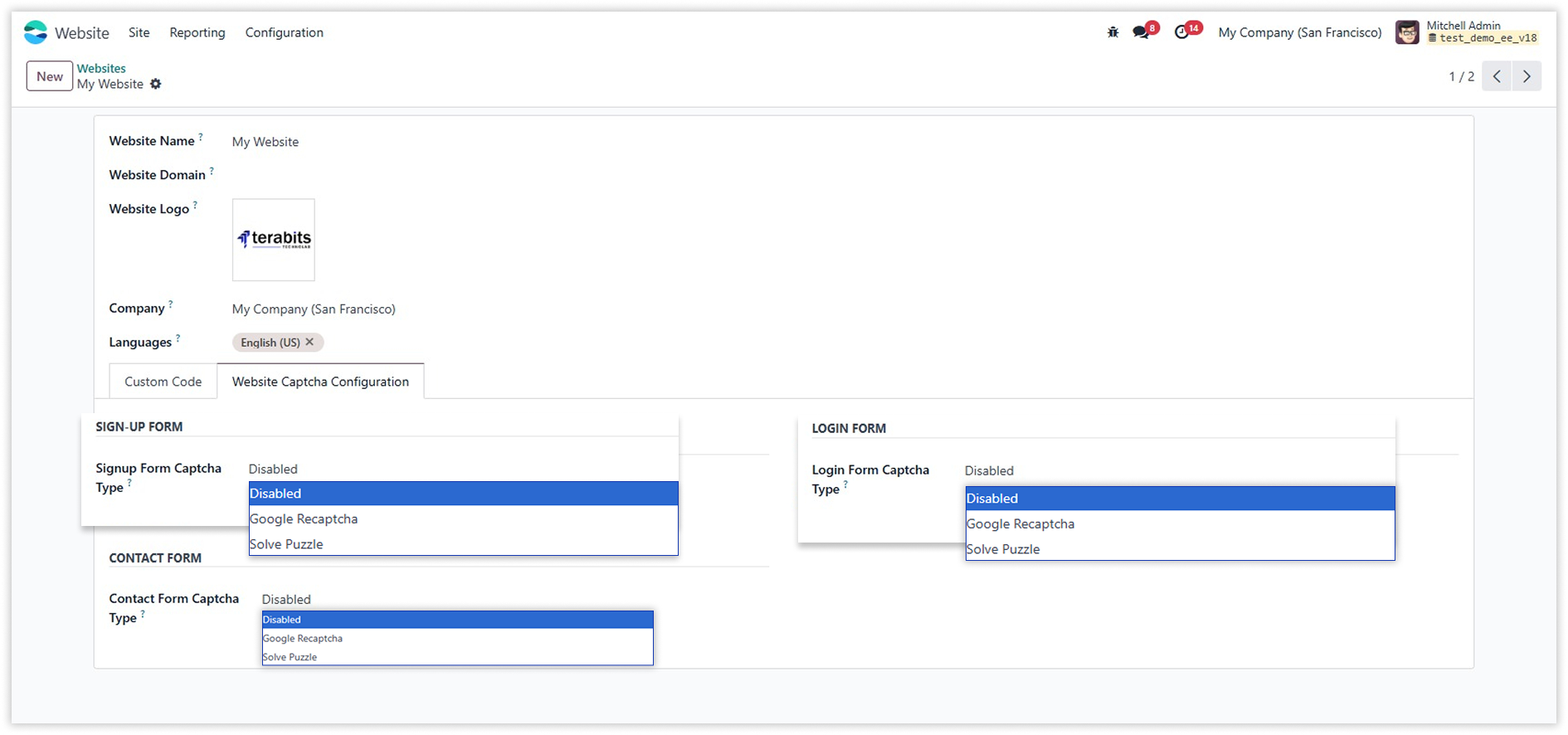
Task: Click the Odoo Website app logo icon
Action: (x=36, y=32)
